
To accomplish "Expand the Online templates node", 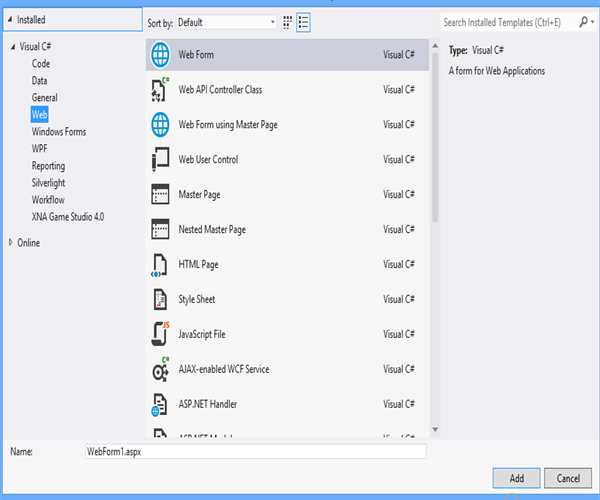I will (12, 242).
